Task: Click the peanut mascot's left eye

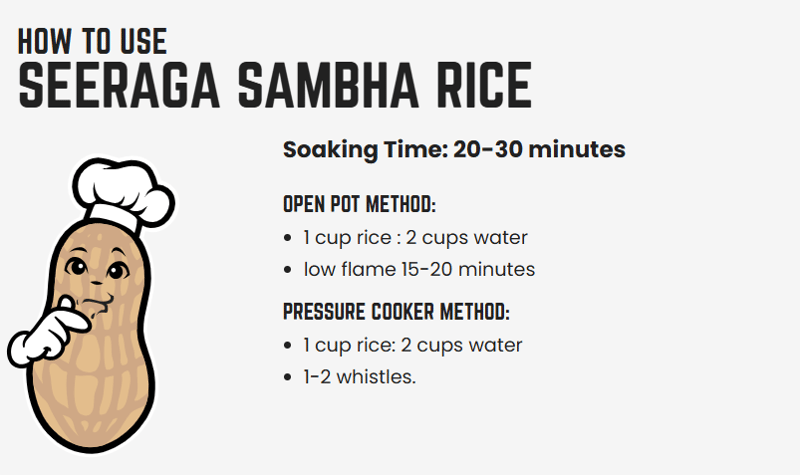Action: [x=78, y=267]
